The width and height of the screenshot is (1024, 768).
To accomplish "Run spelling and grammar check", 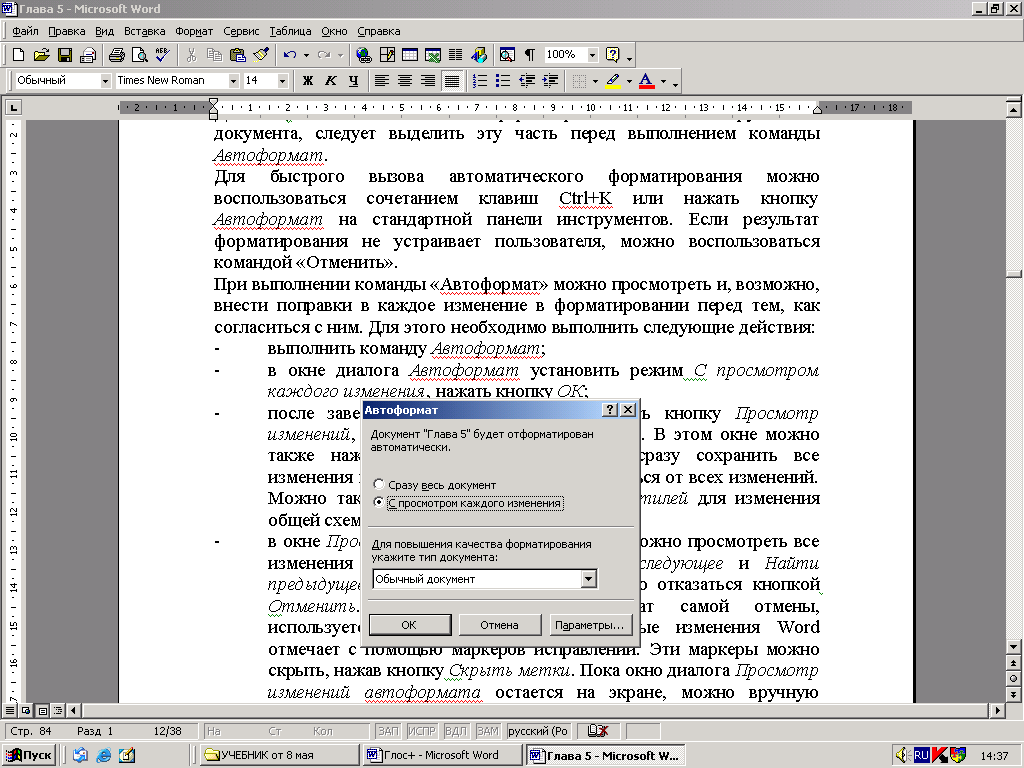I will click(x=162, y=55).
